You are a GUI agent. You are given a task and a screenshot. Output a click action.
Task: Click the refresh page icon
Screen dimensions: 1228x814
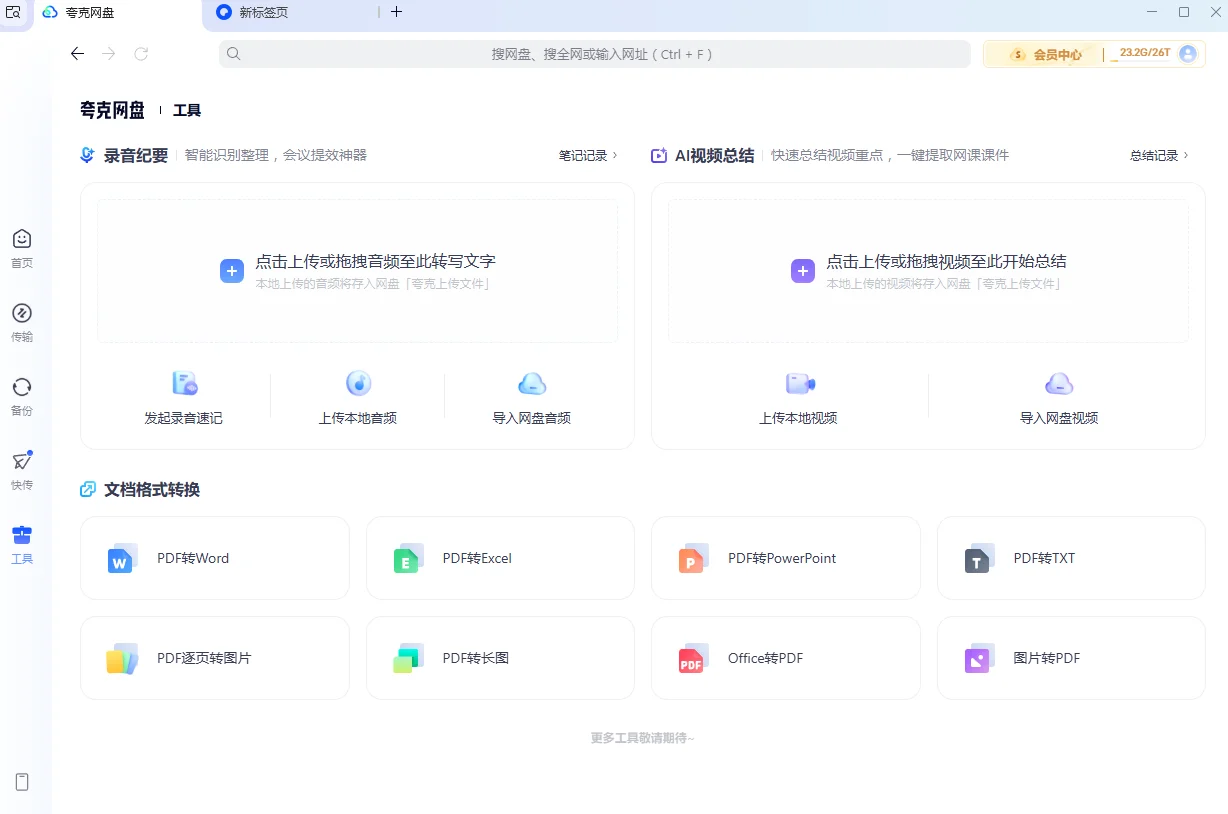point(141,54)
